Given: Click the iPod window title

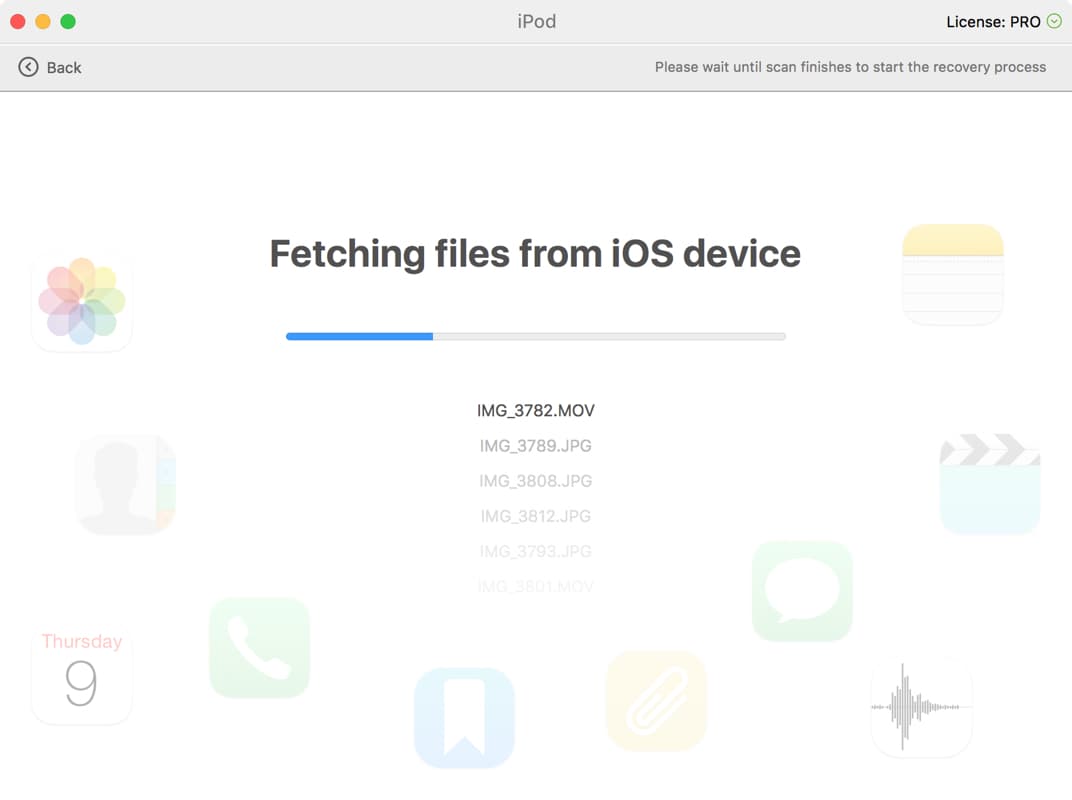Looking at the screenshot, I should pos(537,21).
